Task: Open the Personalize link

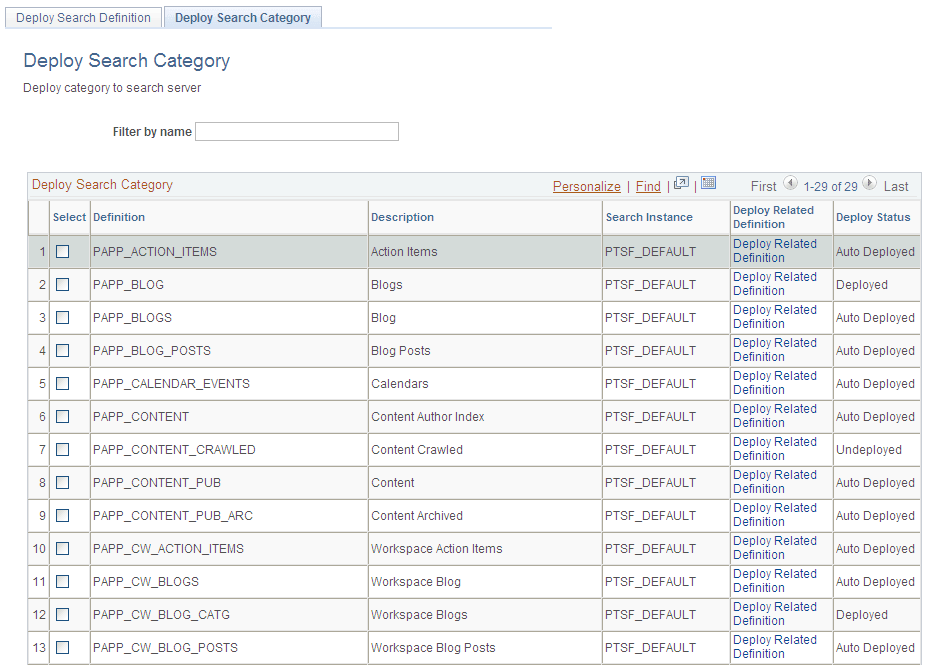Action: click(x=586, y=185)
